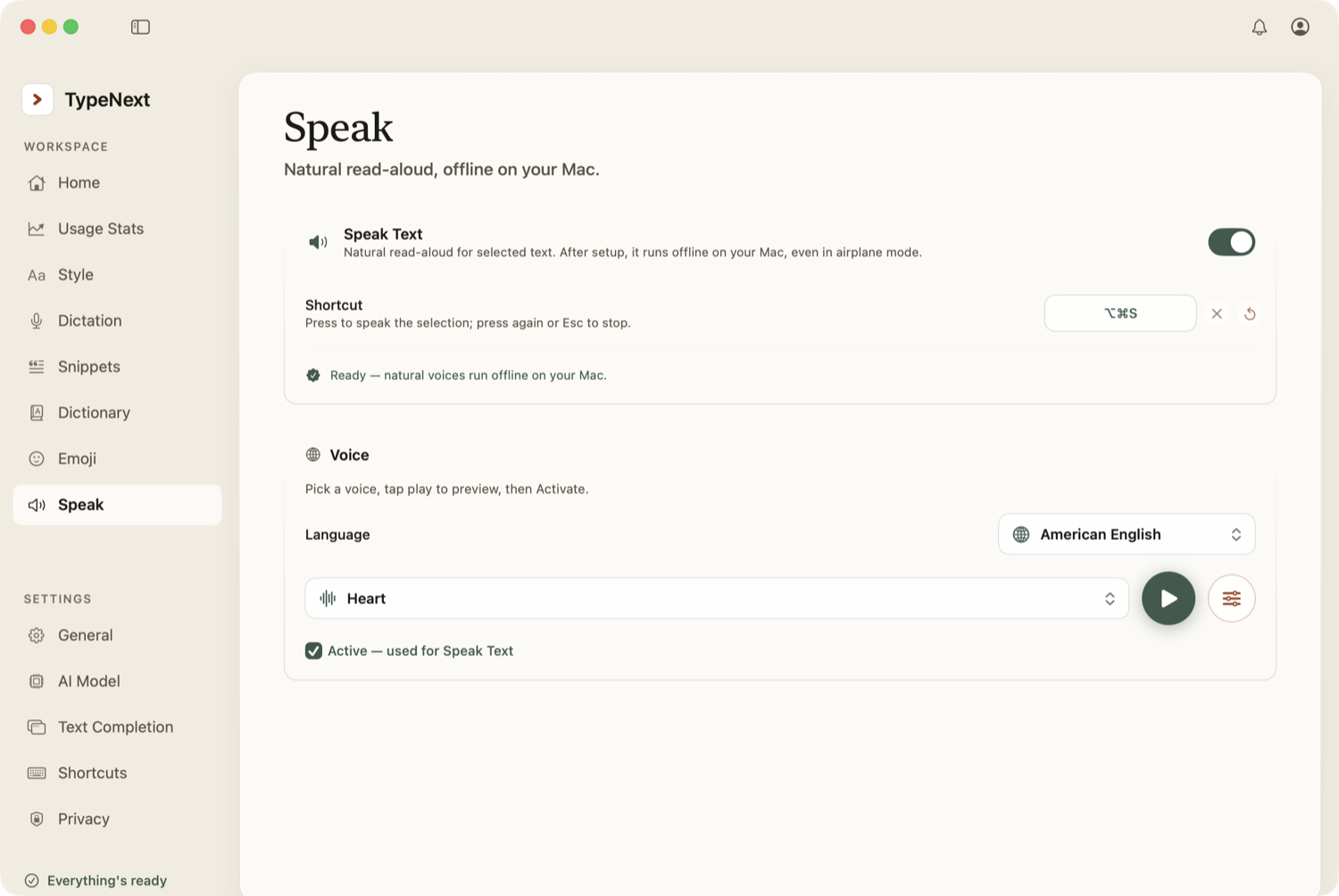
Task: Open Text Completion settings
Action: [117, 727]
